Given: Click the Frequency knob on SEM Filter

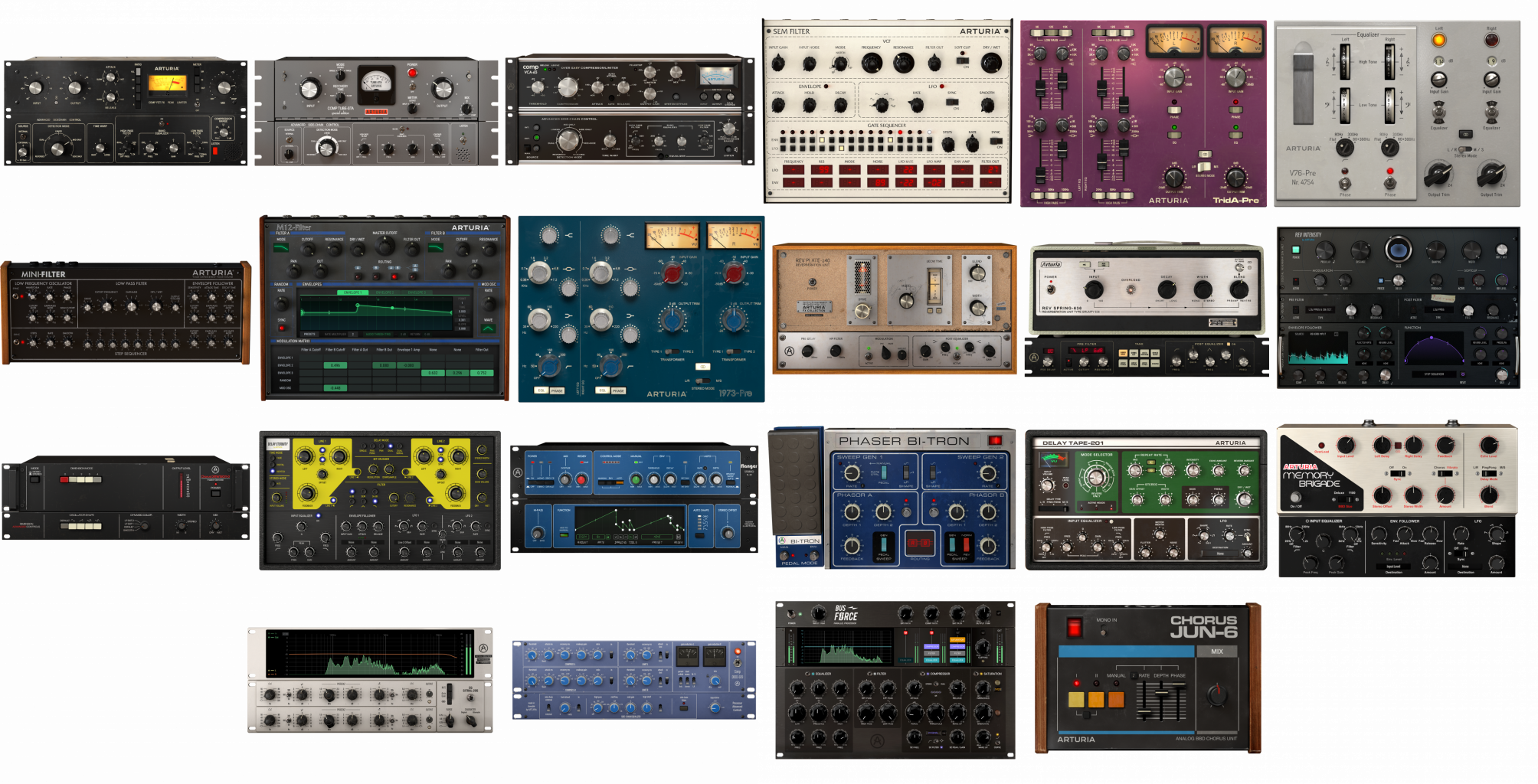Looking at the screenshot, I should tap(871, 63).
